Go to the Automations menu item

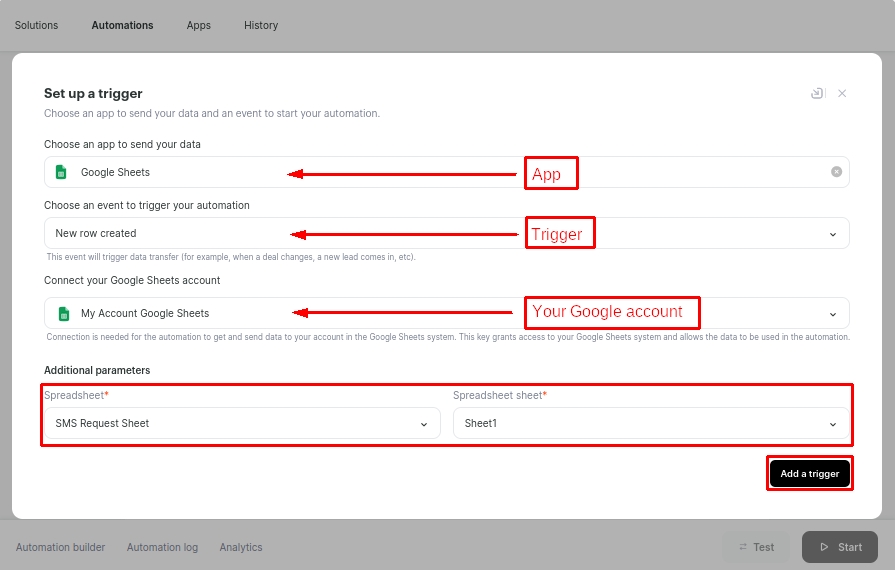point(122,25)
